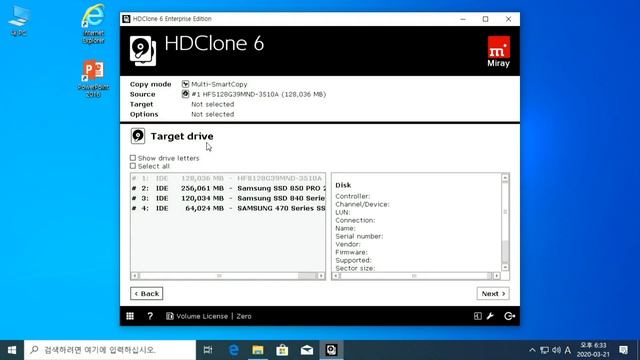Viewport: 640px width, 360px height.
Task: Click the volume speaker tray icon
Action: pos(556,350)
